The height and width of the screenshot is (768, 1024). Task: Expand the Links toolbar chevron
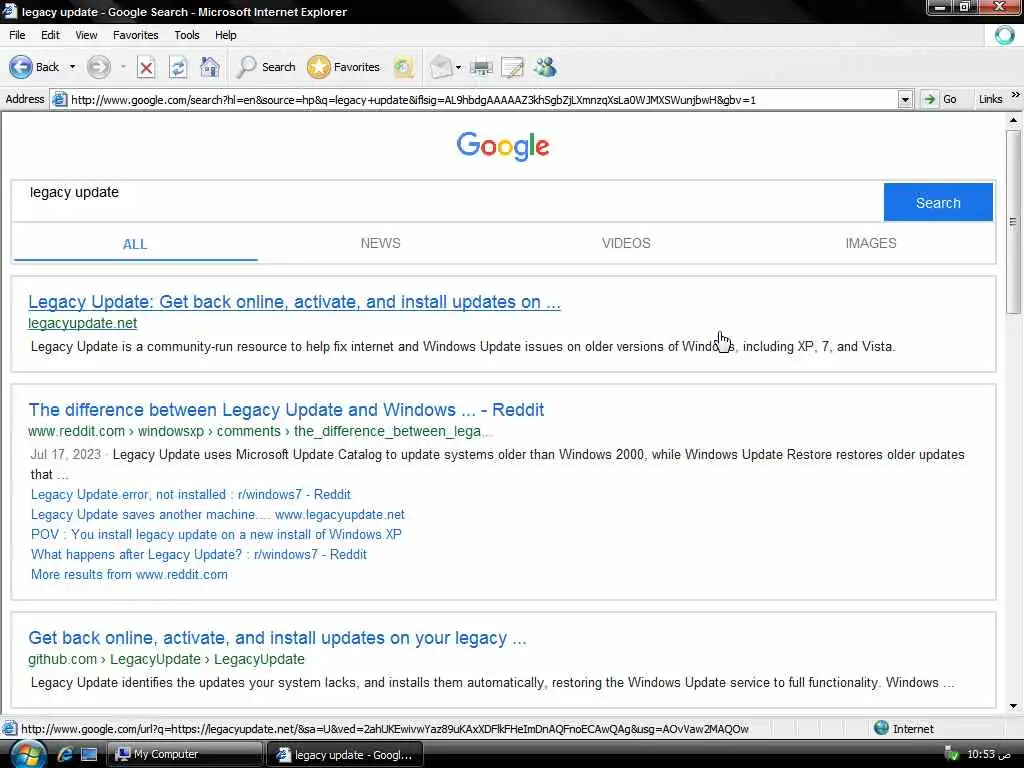1016,95
